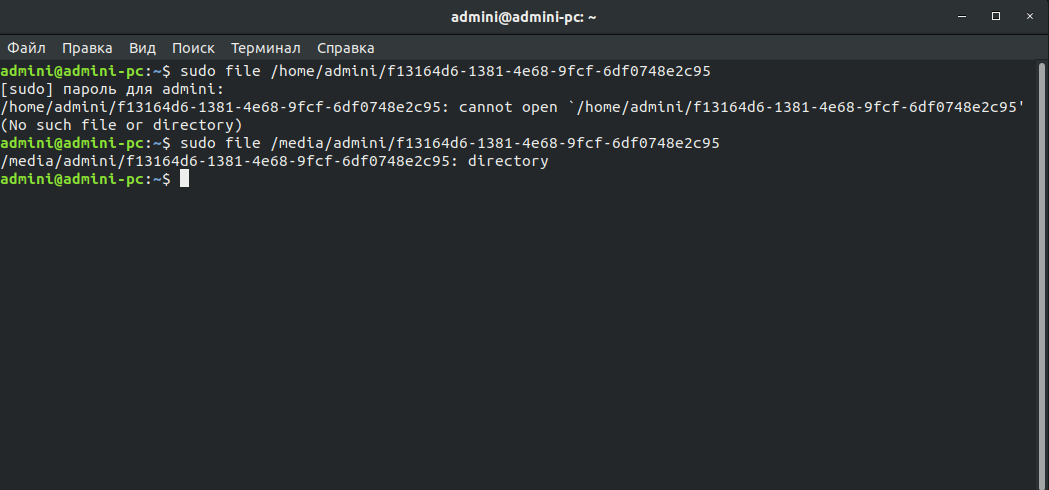Screen dimensions: 1049x490
Task: Open the Поиск menu
Action: click(x=193, y=48)
